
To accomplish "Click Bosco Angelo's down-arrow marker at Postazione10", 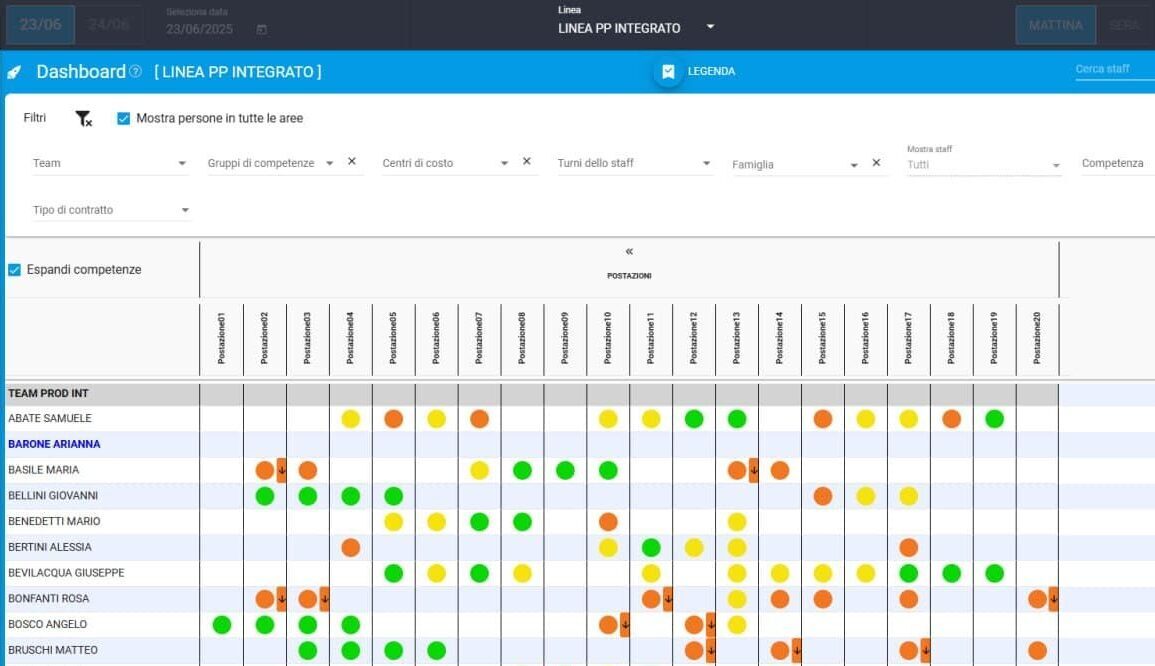I will click(625, 625).
